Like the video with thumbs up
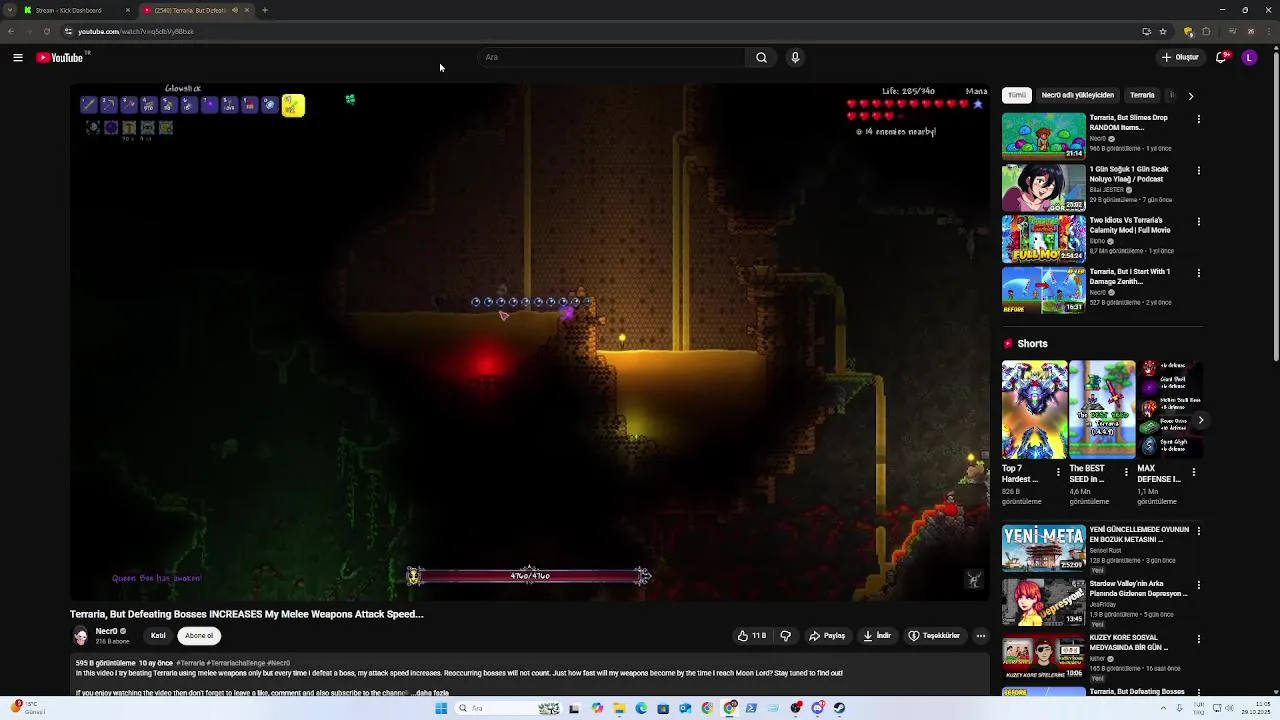Image resolution: width=1280 pixels, height=720 pixels. point(752,636)
